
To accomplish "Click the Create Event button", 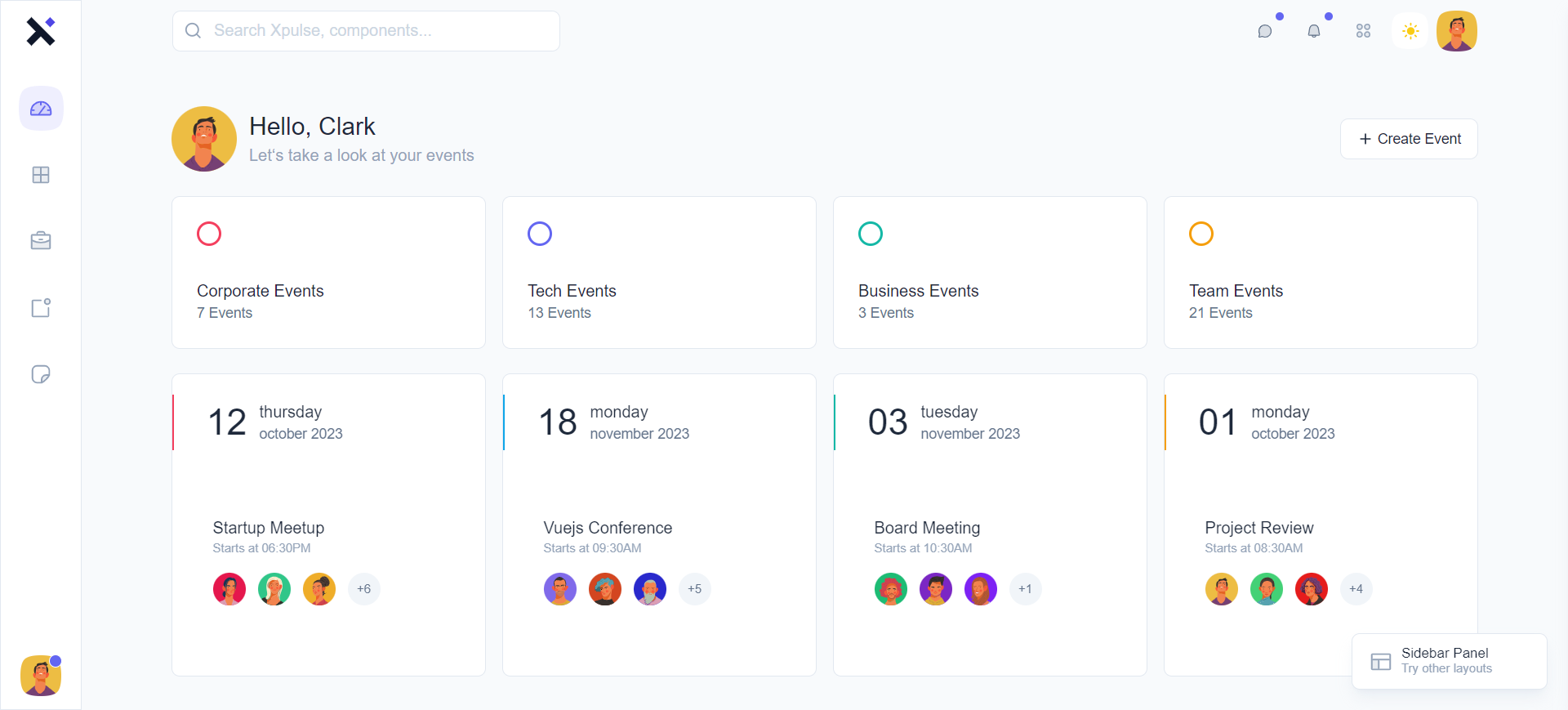I will [1409, 139].
